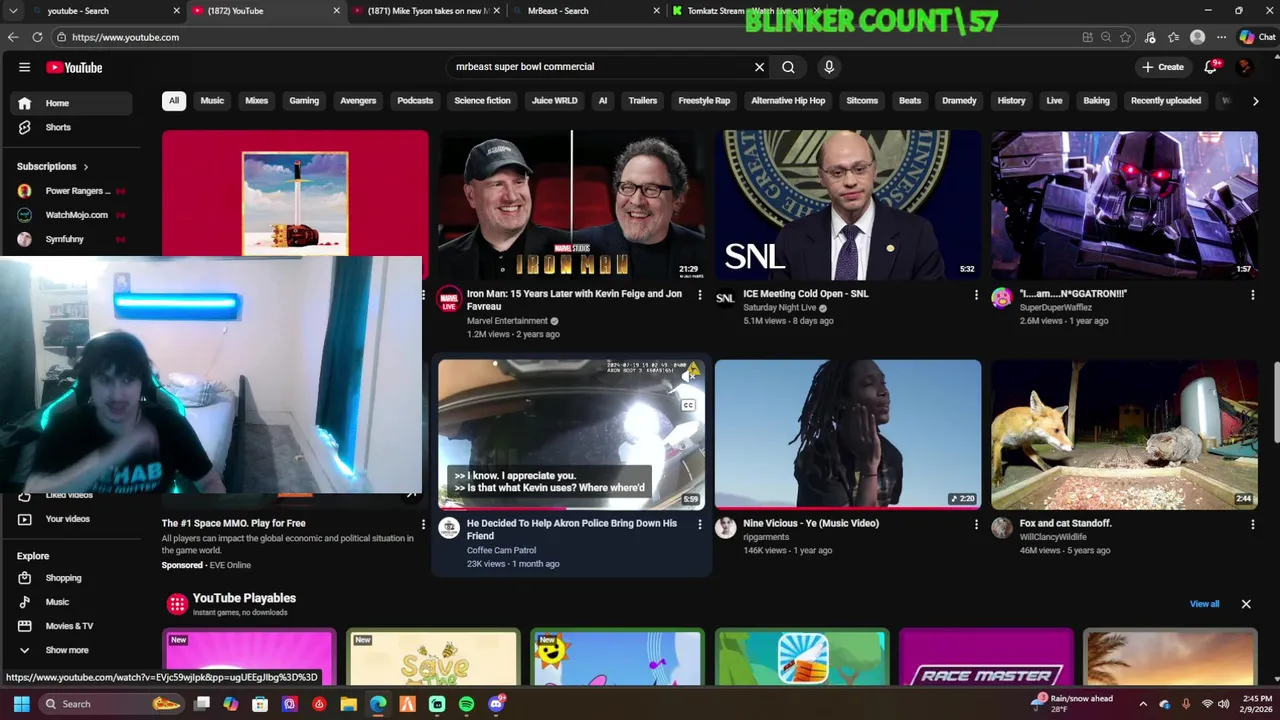Select the Juice WRLD chip

(554, 101)
